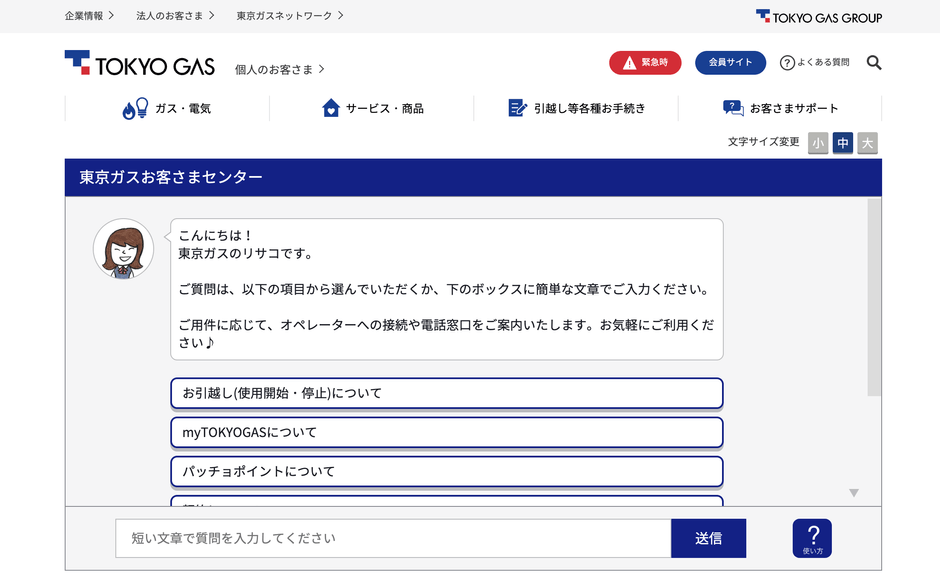Open the 企業情報 link
Image resolution: width=940 pixels, height=582 pixels.
[89, 16]
